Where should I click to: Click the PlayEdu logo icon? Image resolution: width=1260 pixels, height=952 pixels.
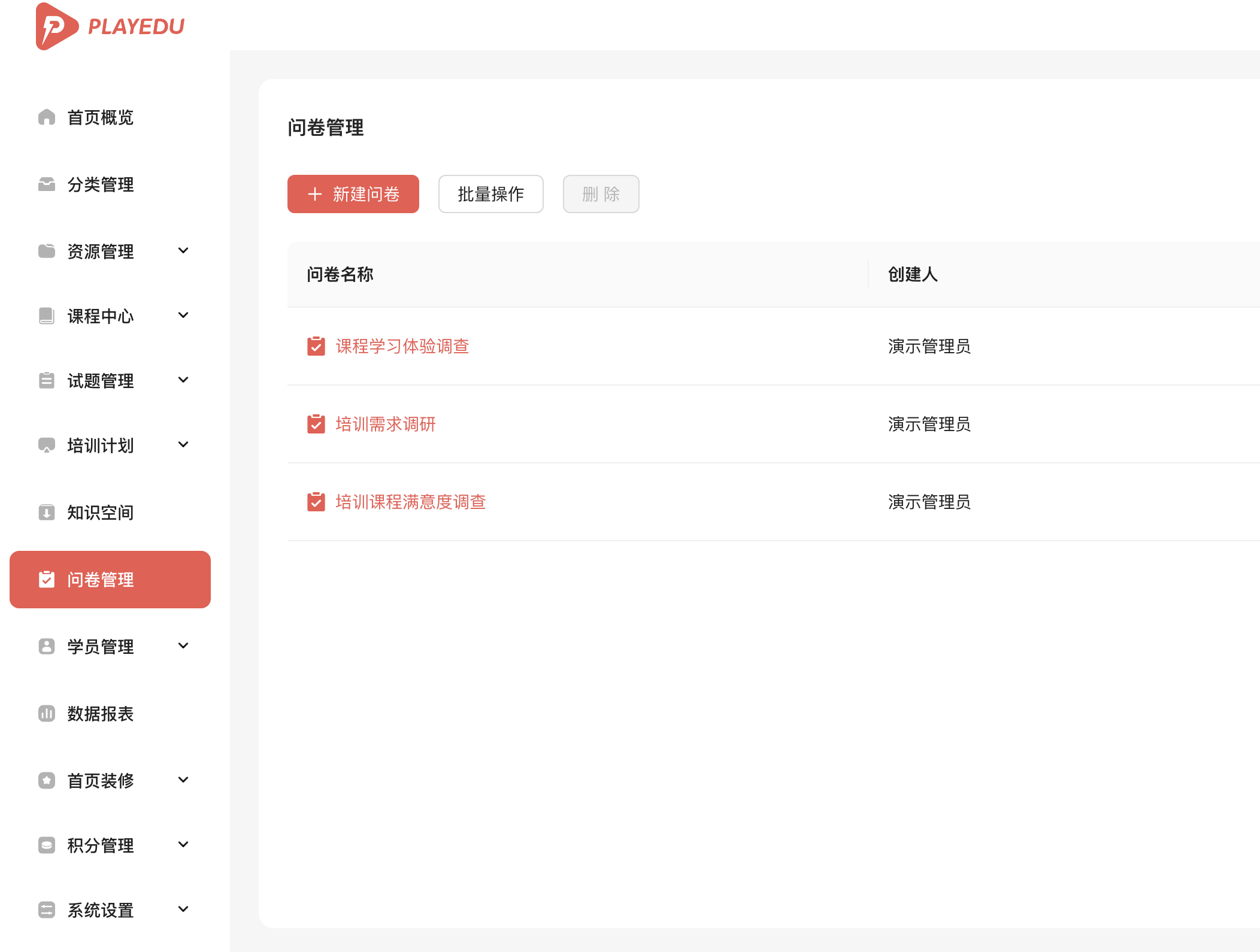(57, 26)
